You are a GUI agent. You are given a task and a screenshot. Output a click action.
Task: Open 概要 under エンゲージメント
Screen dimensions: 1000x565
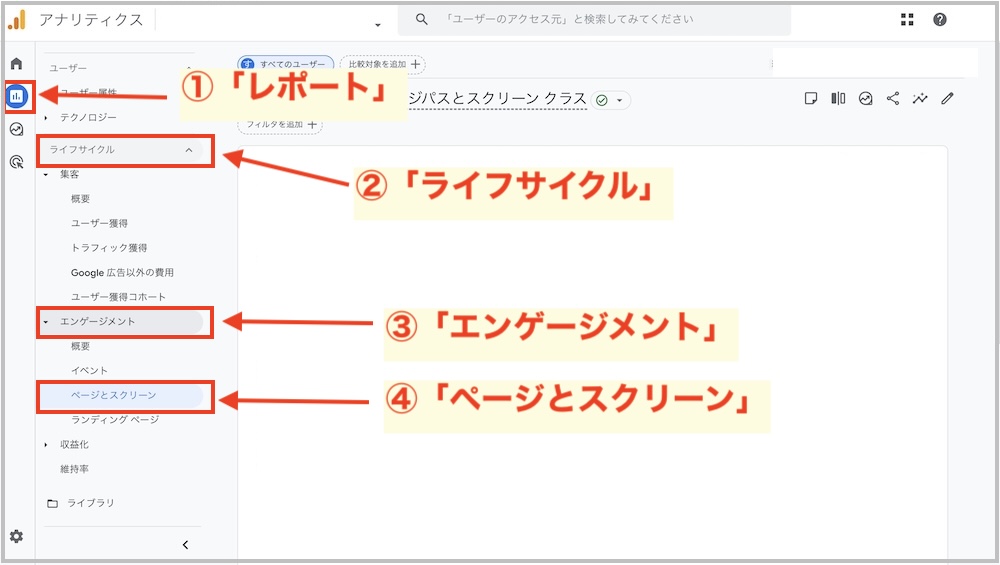80,346
